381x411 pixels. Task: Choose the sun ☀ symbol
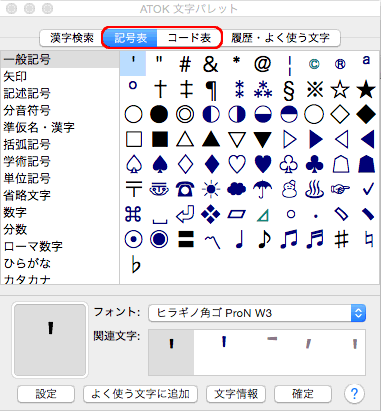pyautogui.click(x=211, y=189)
